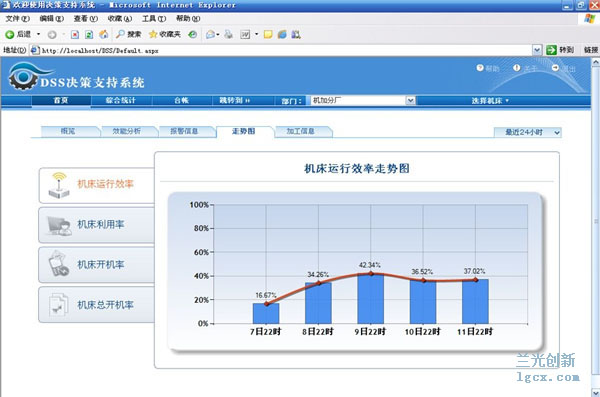Switch to the 加工信息 tab

click(301, 131)
